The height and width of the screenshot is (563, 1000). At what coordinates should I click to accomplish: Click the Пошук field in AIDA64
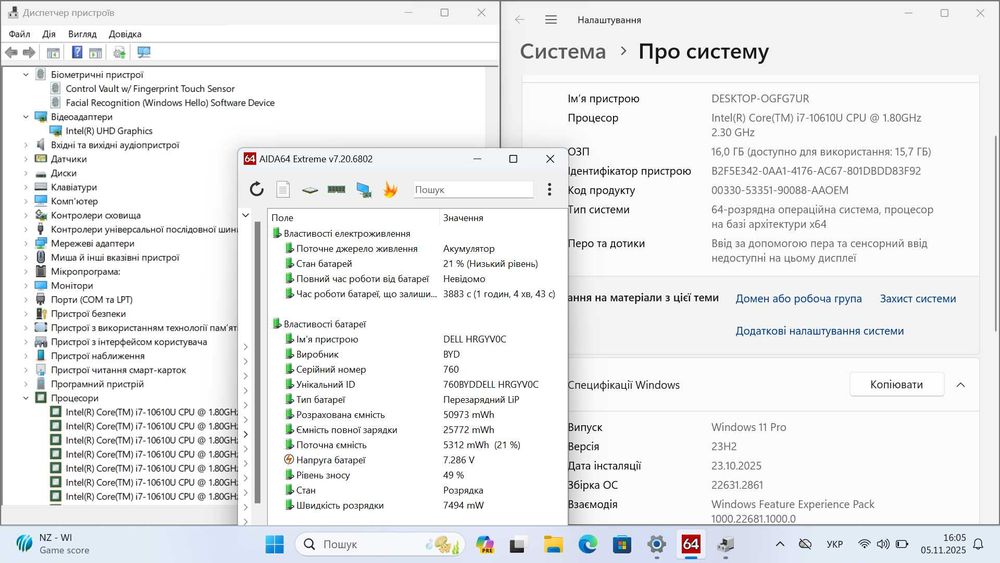(473, 189)
